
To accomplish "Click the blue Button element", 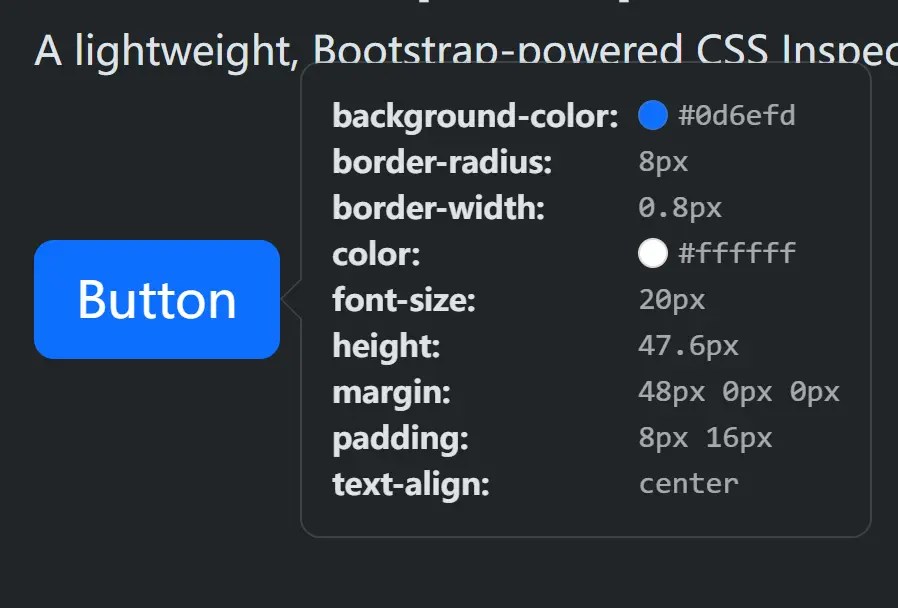I will click(156, 299).
